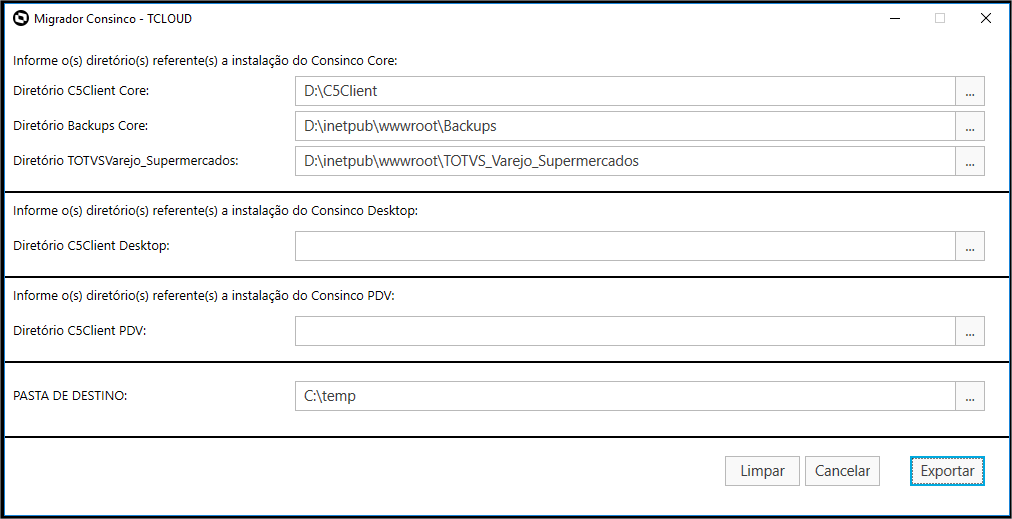Focus the Diretório Backups Core field

point(625,126)
